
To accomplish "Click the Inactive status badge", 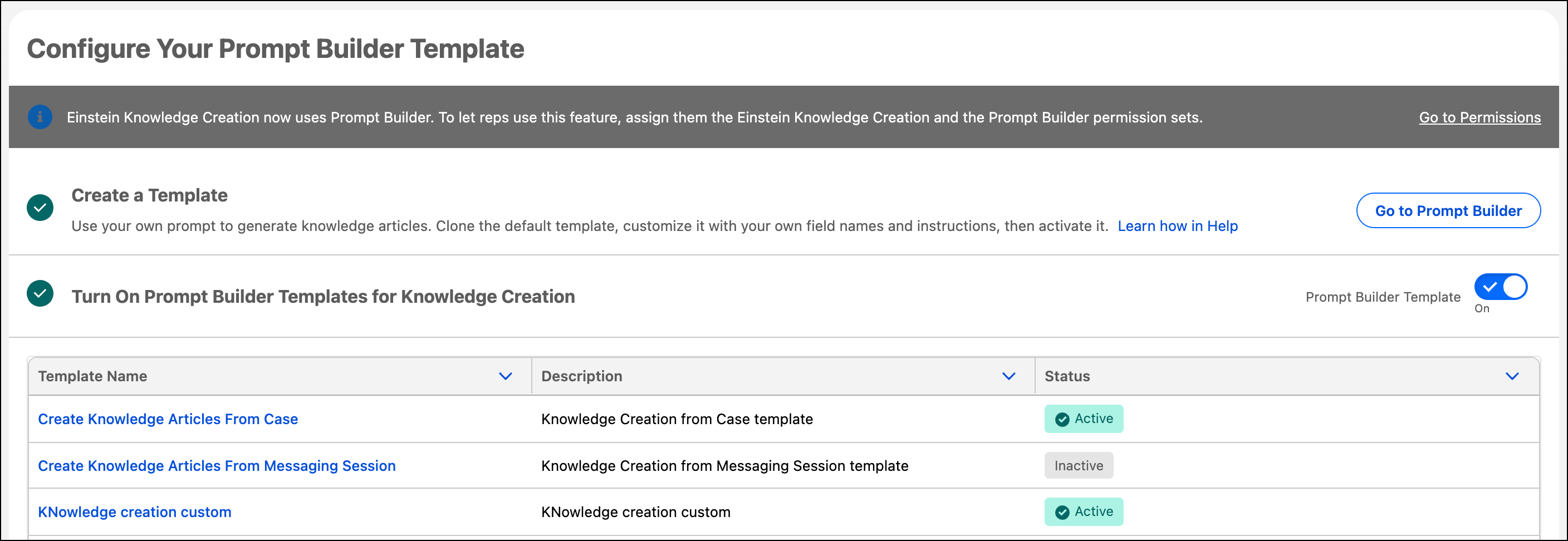I will click(1079, 465).
